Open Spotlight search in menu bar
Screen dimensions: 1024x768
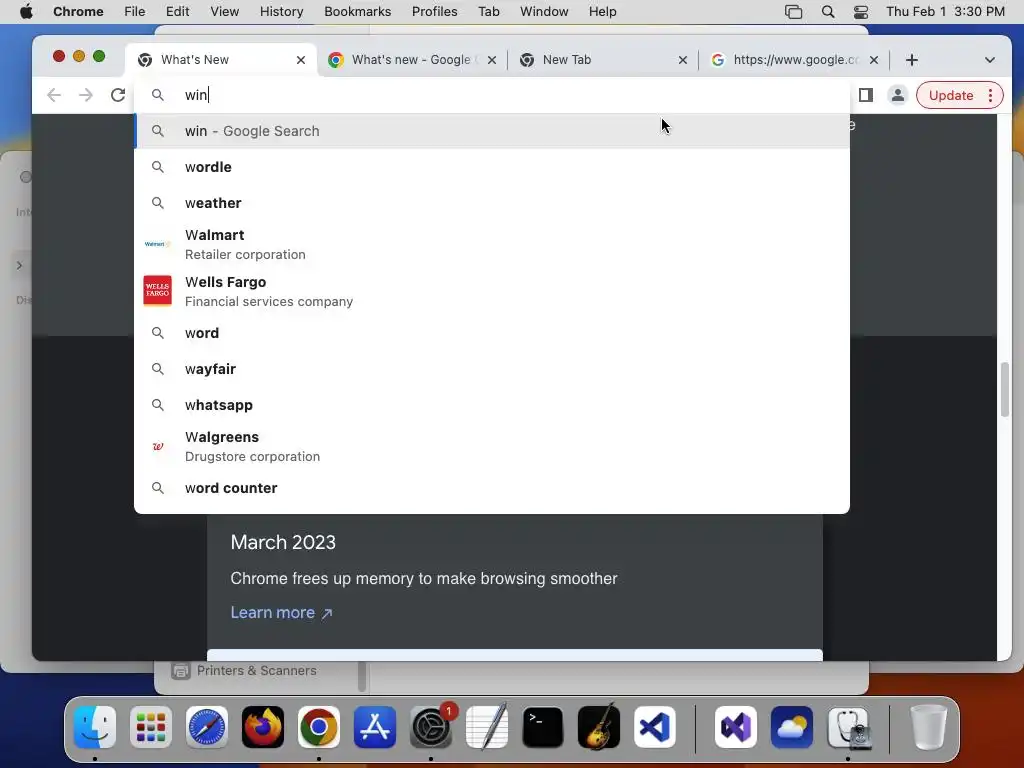828,12
